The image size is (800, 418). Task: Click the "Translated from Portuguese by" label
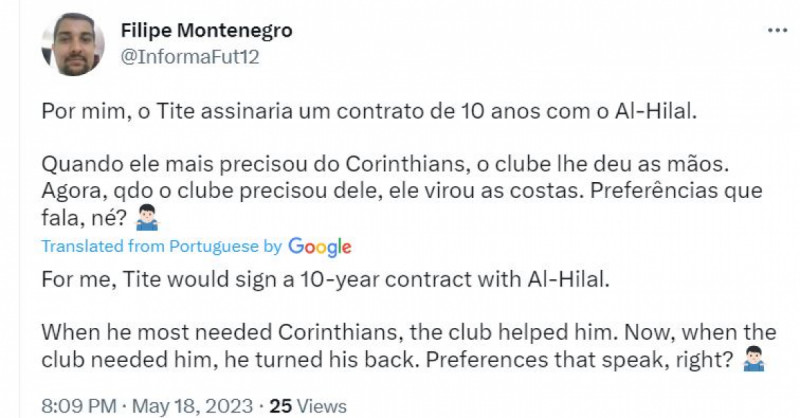(161, 246)
